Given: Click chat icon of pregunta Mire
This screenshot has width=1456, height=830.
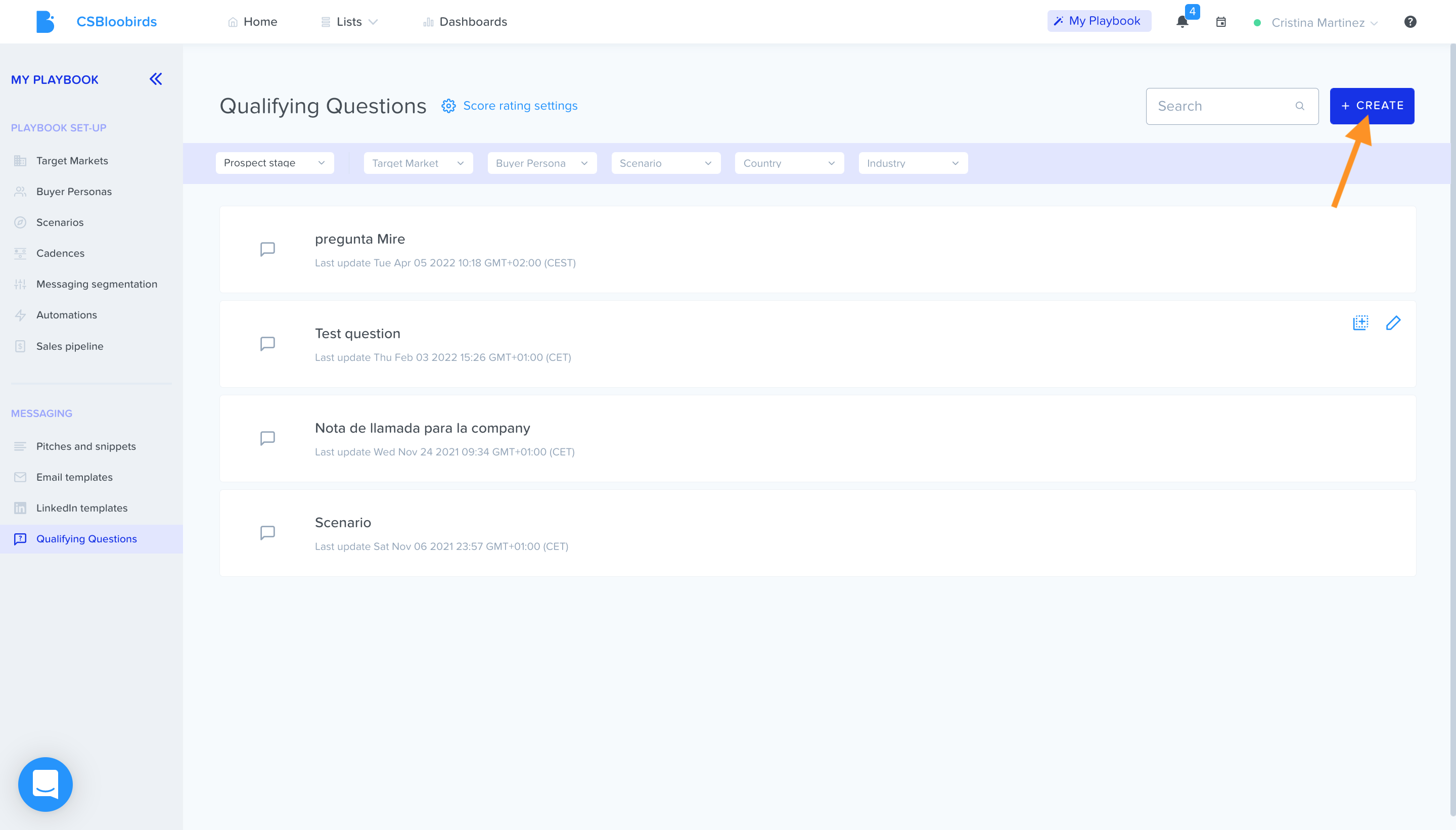Looking at the screenshot, I should click(267, 249).
